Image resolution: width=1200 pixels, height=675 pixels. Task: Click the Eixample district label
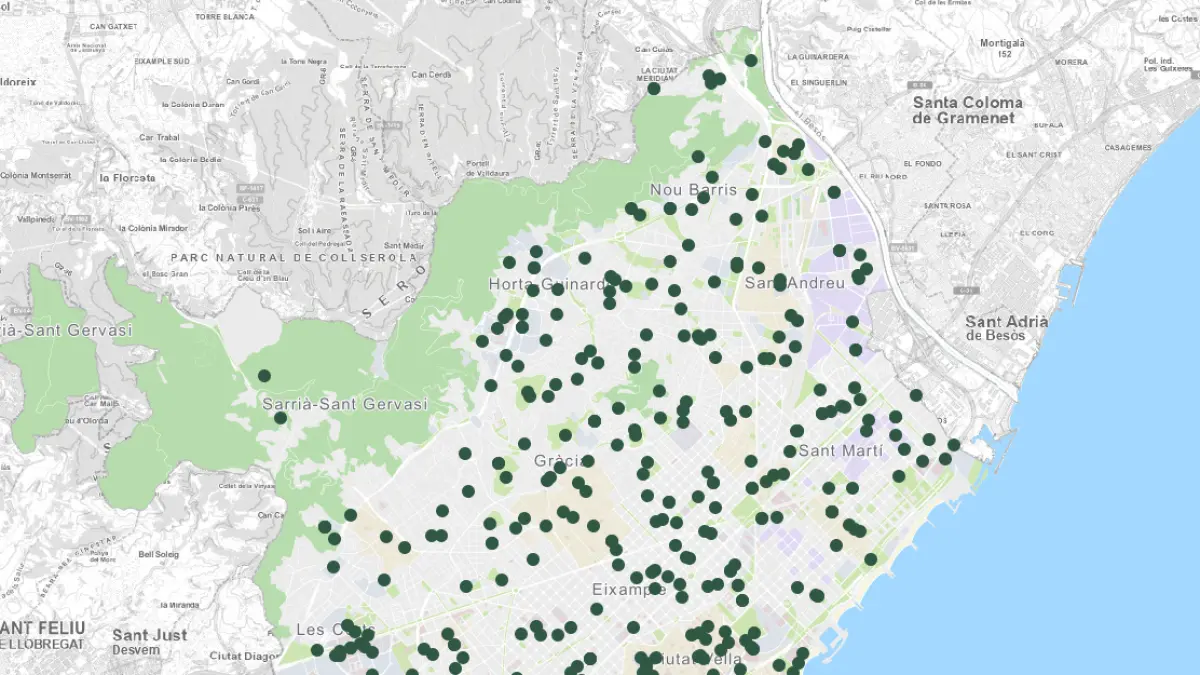click(x=628, y=589)
